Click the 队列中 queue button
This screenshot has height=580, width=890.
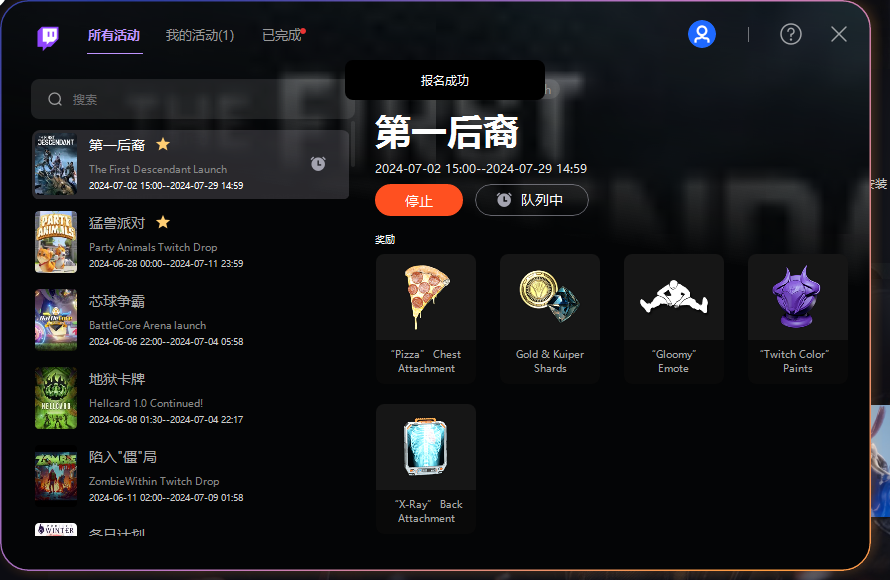pos(532,200)
